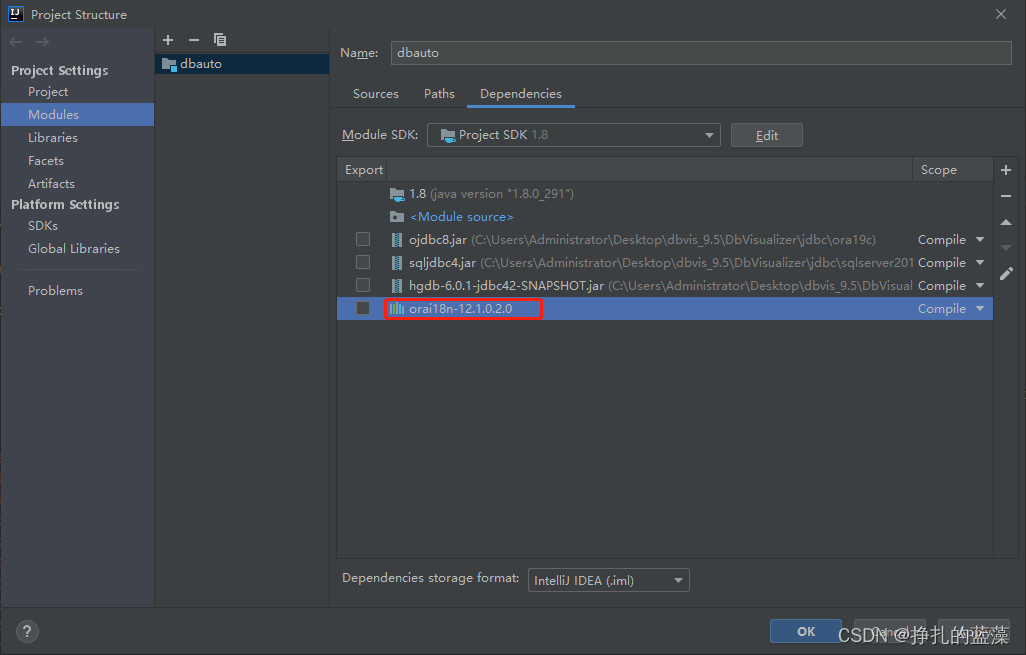Click the Edit button for Module SDK

point(766,135)
